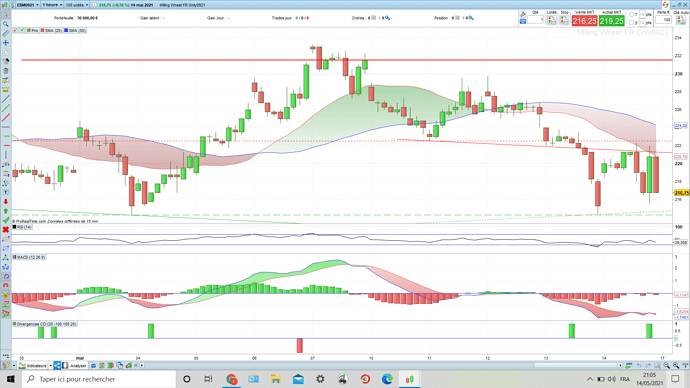Click the red X delete tool
This screenshot has width=690, height=388.
(6, 230)
